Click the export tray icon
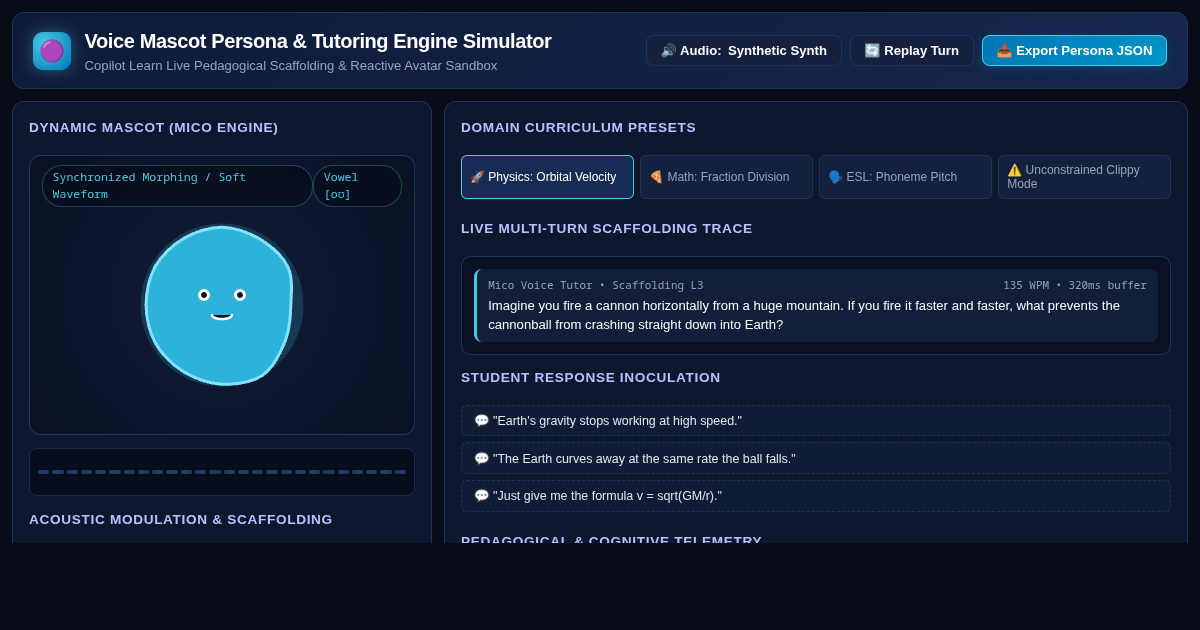Screen dimensions: 1200x630 tap(1004, 51)
